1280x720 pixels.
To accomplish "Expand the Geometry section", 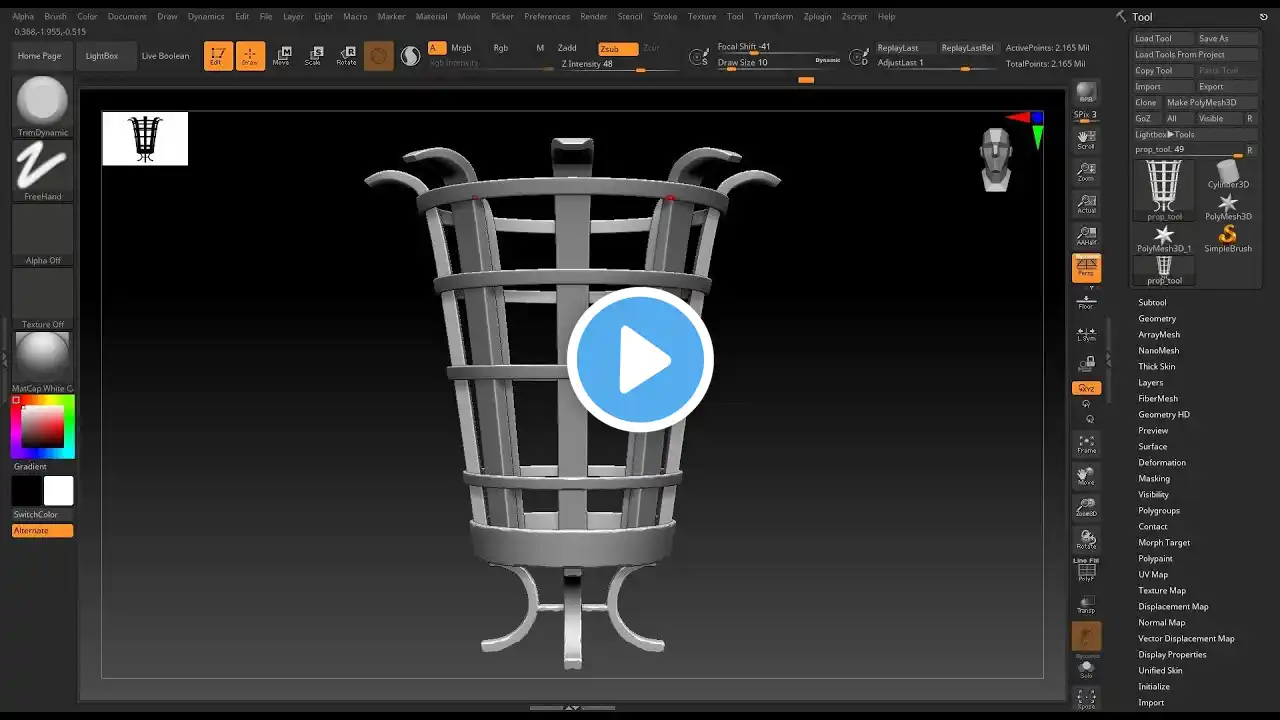I will click(1157, 318).
